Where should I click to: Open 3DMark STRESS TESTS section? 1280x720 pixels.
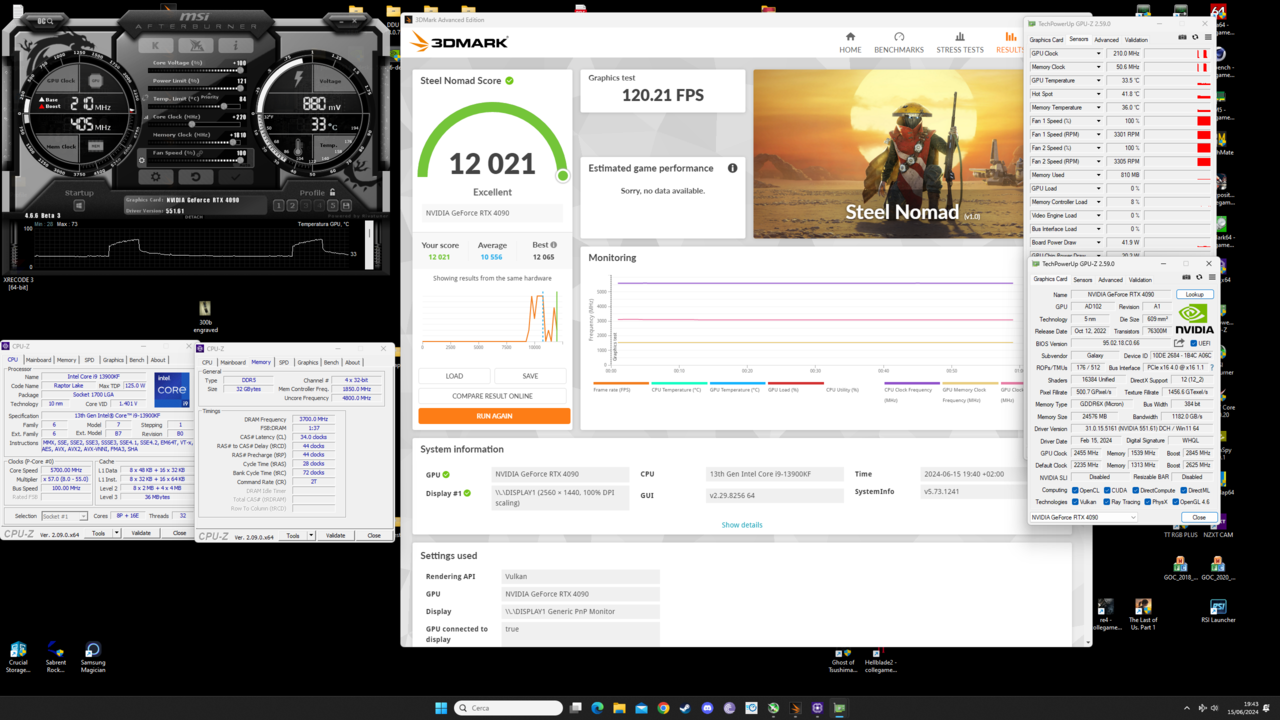(x=960, y=43)
